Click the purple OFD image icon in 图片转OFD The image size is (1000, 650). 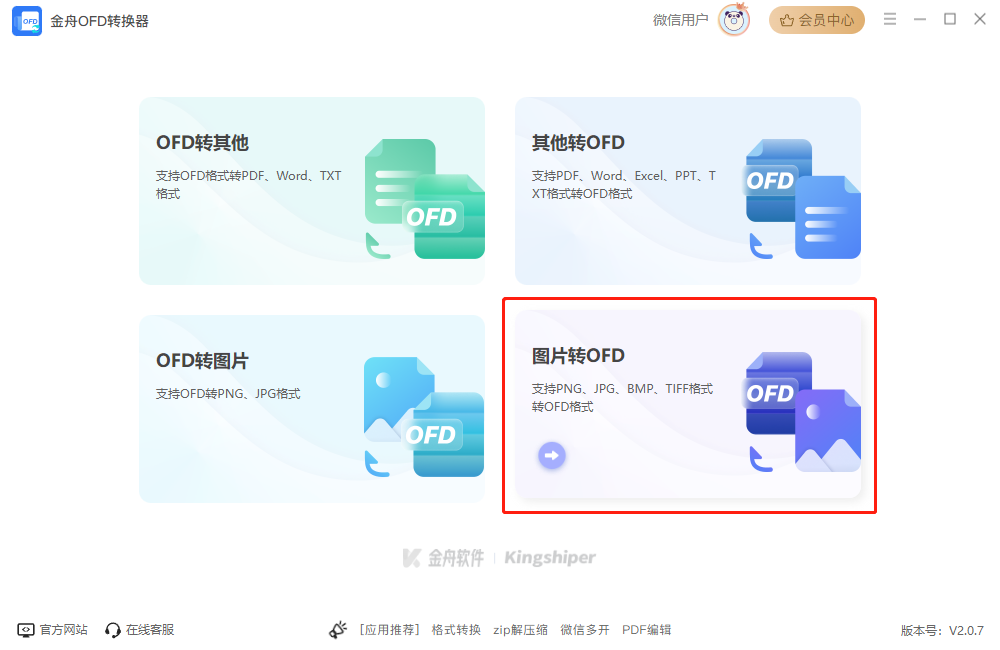tap(804, 412)
